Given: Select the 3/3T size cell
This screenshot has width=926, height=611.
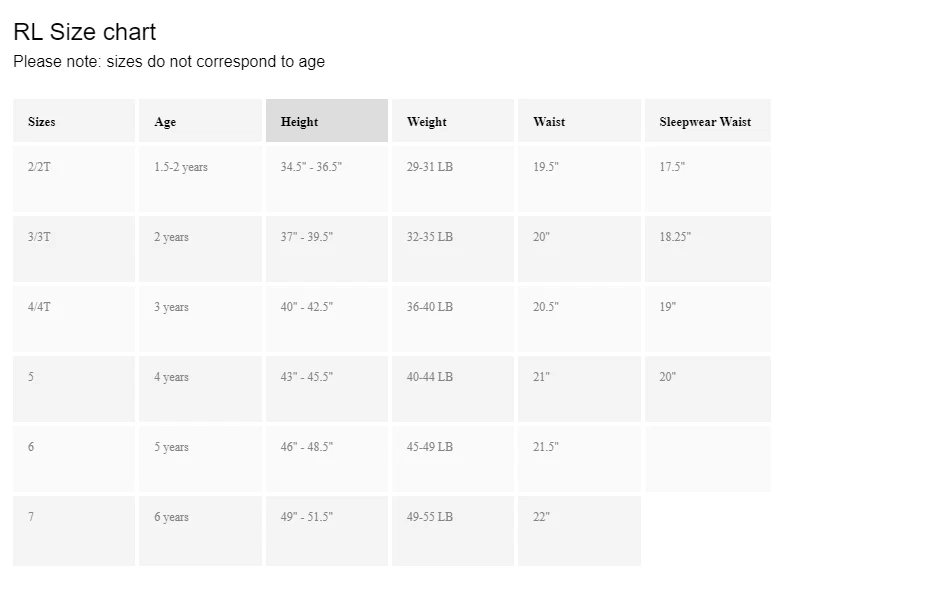Looking at the screenshot, I should tap(74, 249).
